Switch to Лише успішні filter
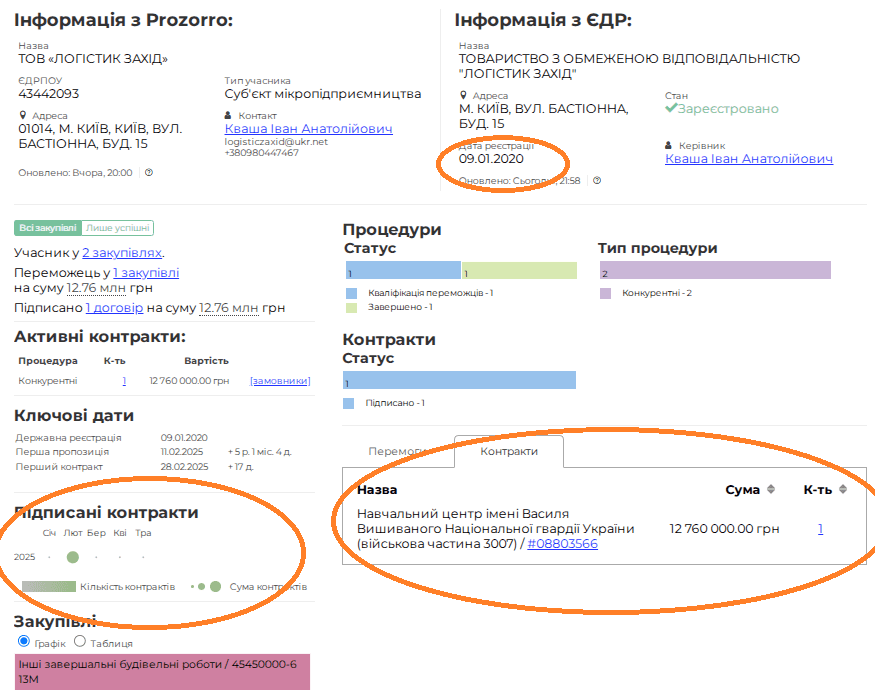Screen dimensions: 875x690 click(117, 228)
